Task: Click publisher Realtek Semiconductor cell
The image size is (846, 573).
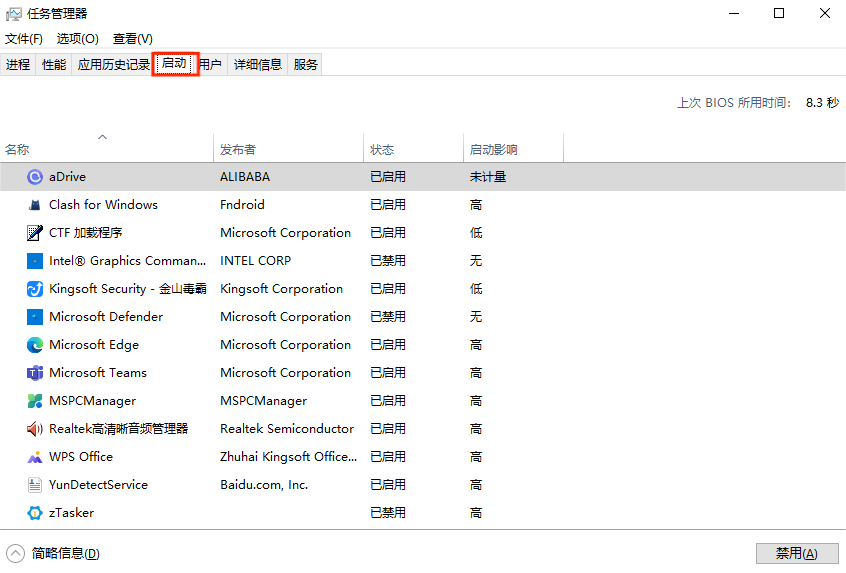Action: coord(287,429)
